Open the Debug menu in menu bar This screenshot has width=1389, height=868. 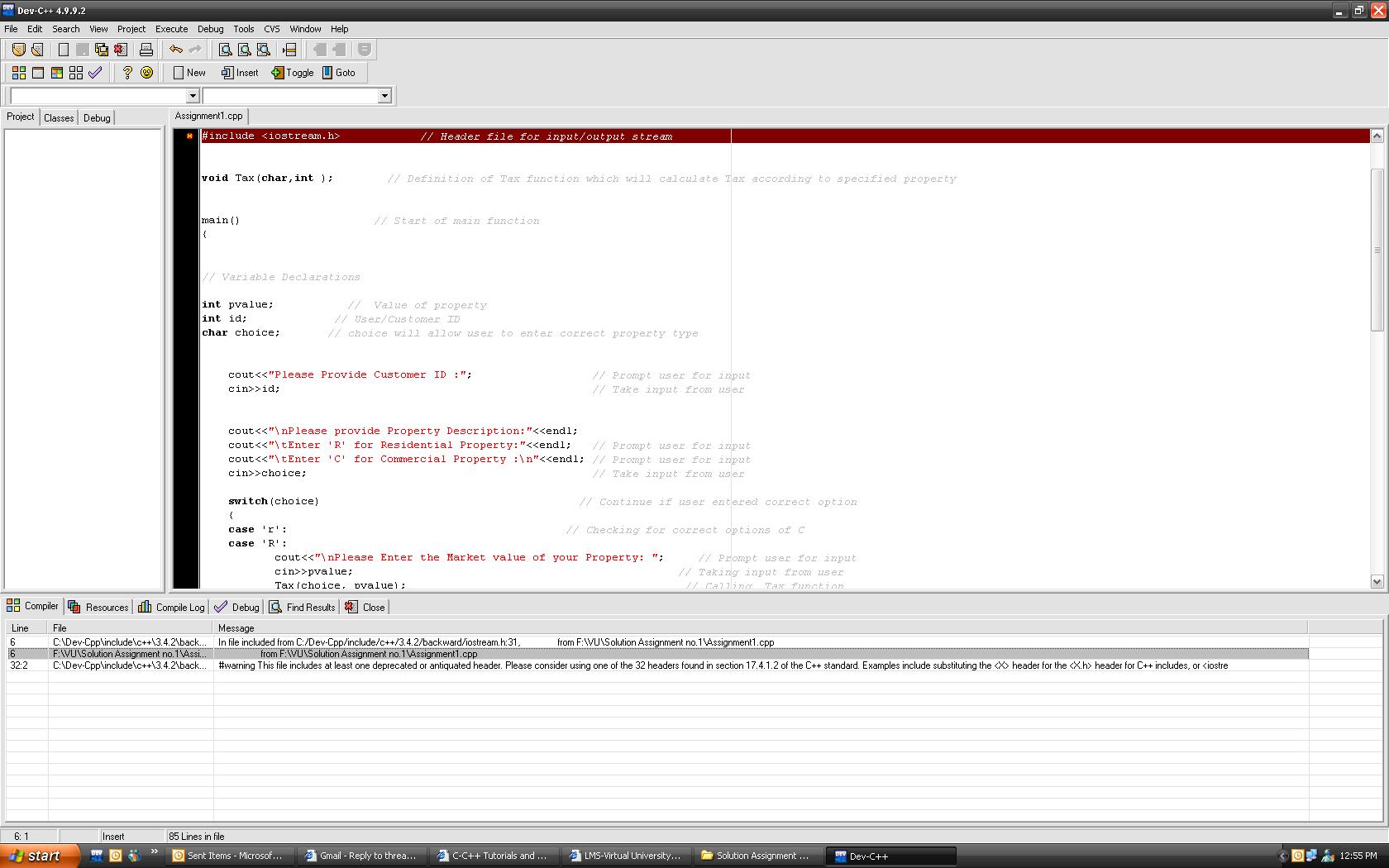[x=211, y=29]
